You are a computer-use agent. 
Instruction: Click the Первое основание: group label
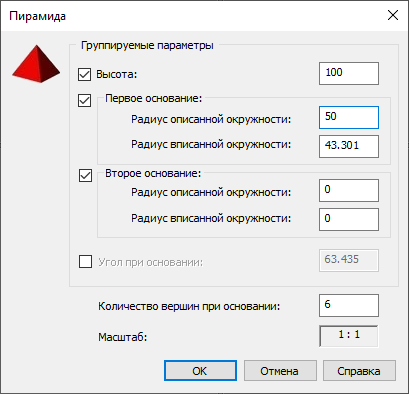tap(154, 99)
